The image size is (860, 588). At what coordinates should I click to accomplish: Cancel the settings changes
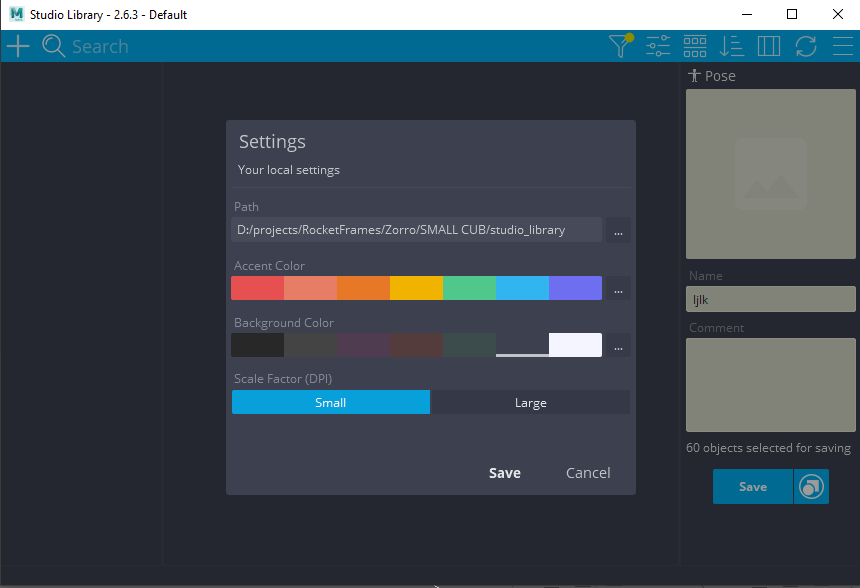588,473
